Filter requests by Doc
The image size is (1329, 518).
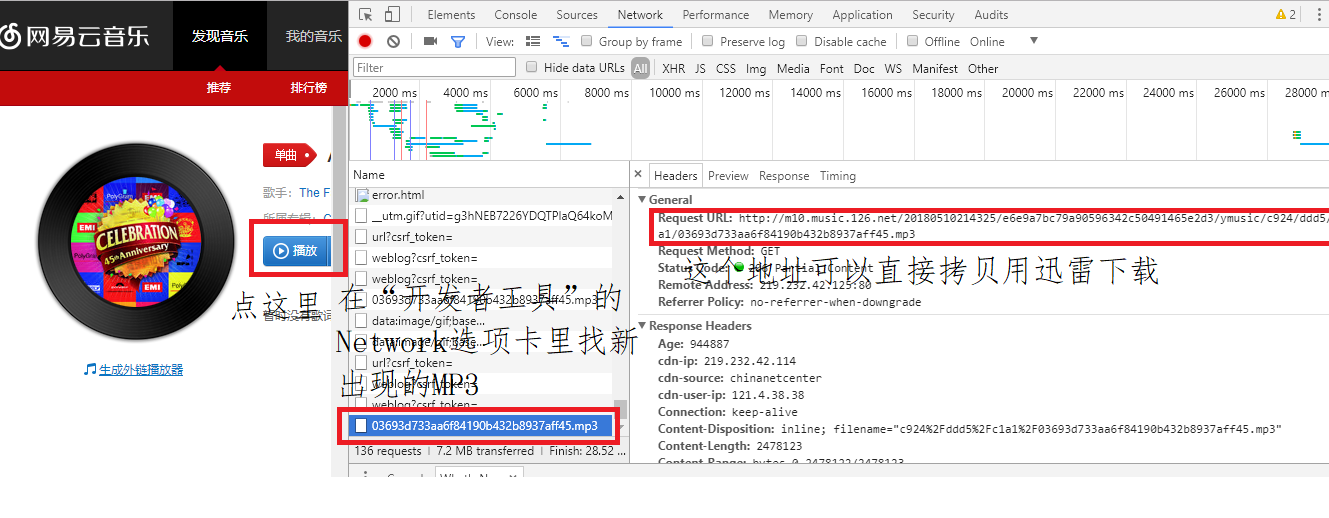coord(864,69)
